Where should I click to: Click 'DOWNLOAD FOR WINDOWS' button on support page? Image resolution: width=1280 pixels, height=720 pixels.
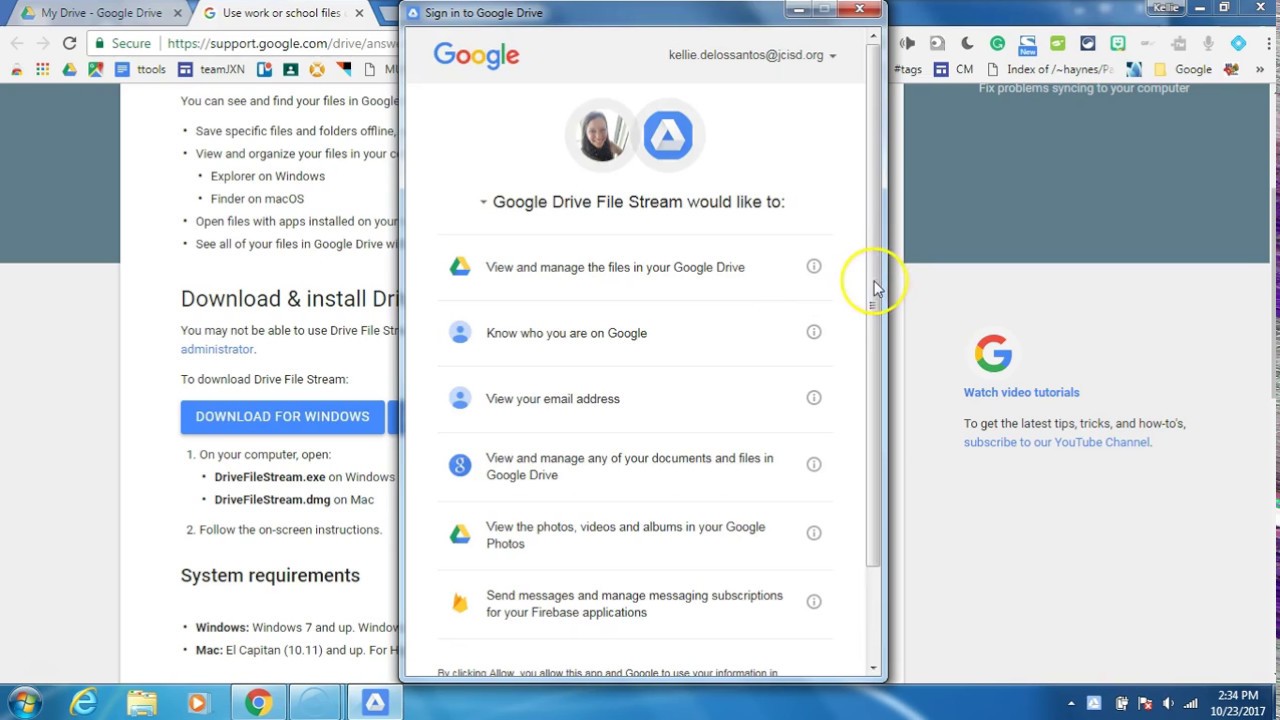tap(282, 417)
